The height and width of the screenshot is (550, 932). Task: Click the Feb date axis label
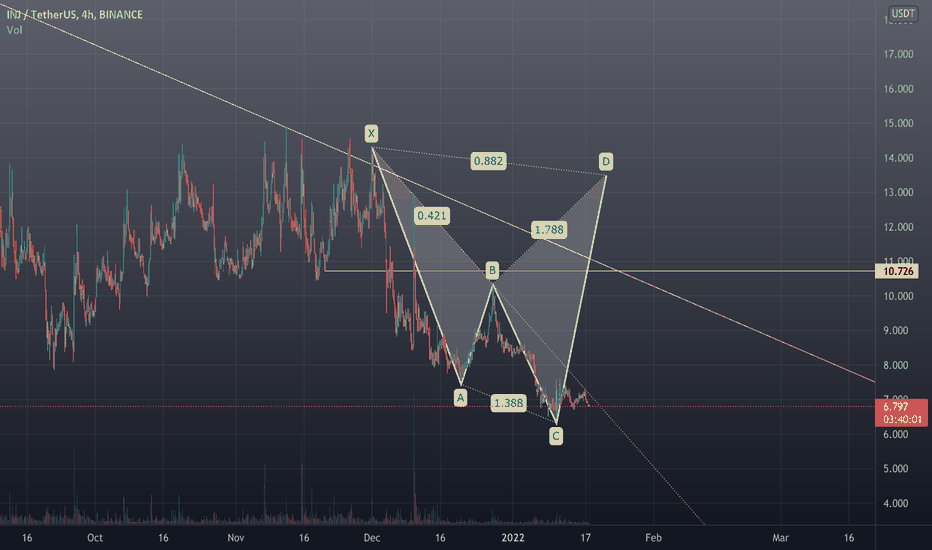pyautogui.click(x=653, y=538)
